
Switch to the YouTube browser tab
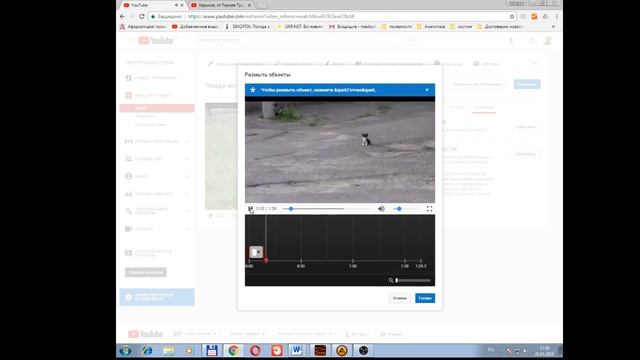pos(153,5)
